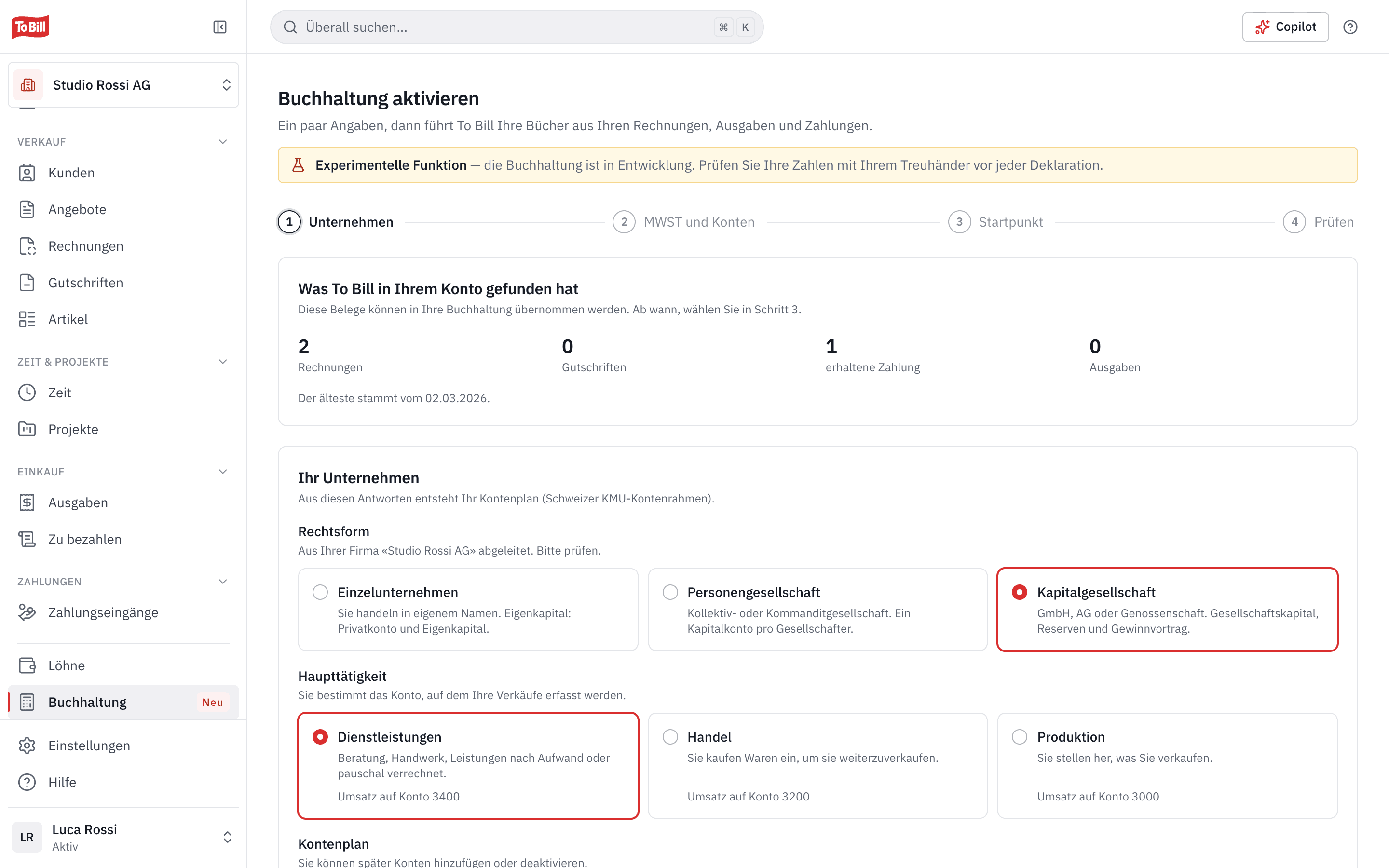Open Luca Rossi user menu
The image size is (1389, 868).
[x=123, y=837]
